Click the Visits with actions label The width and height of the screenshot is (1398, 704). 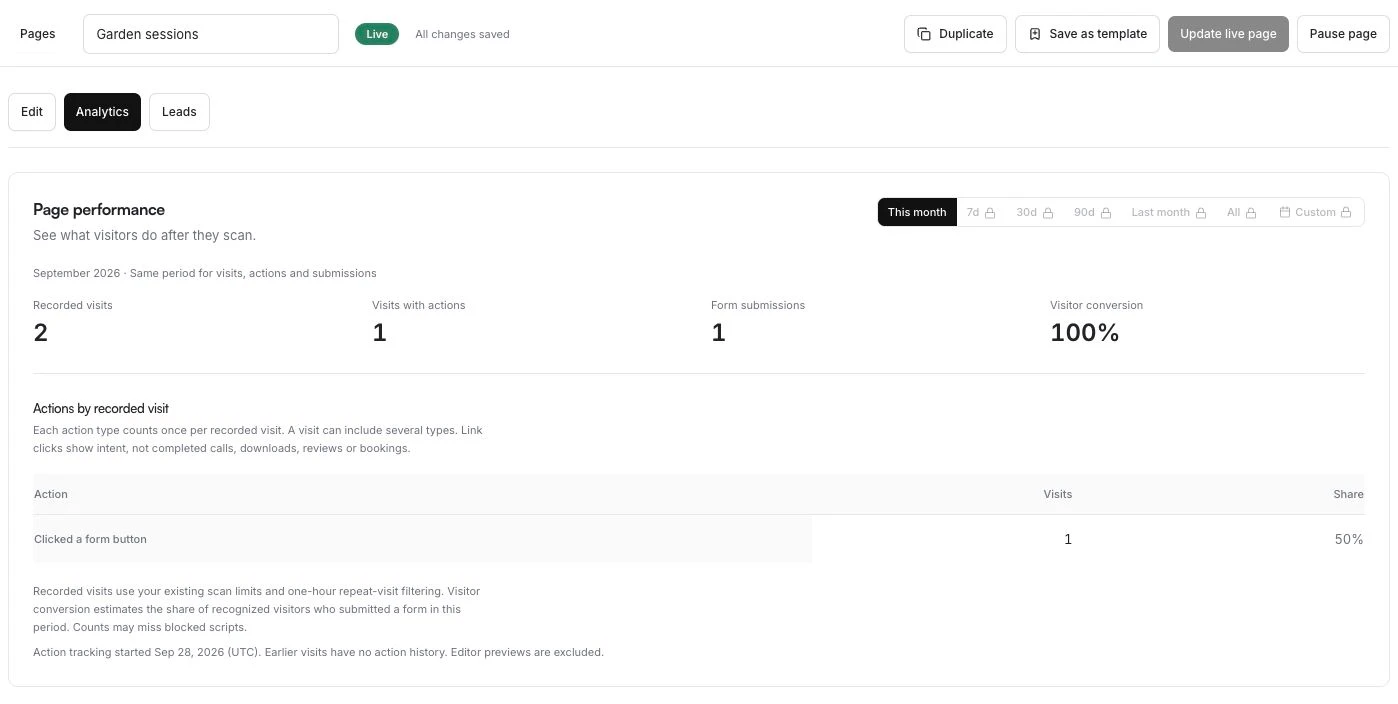[419, 305]
